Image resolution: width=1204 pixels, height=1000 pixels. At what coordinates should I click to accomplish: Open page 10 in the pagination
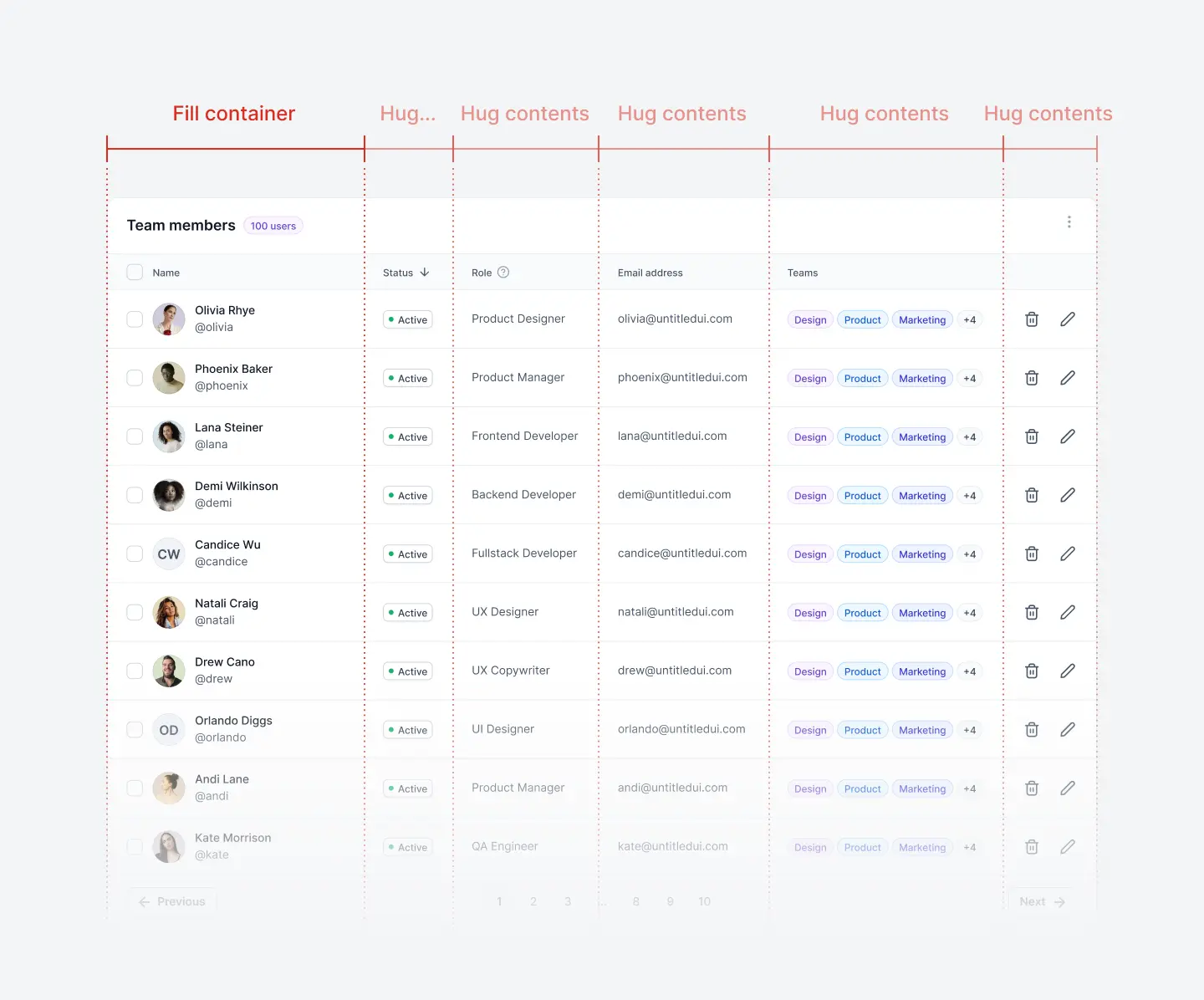click(x=704, y=901)
